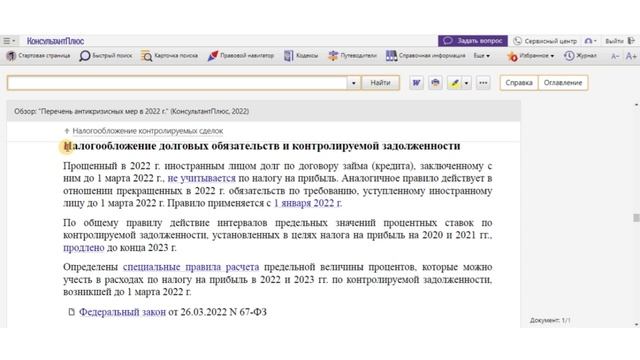Open the Журнал history
Image resolution: width=640 pixels, height=360 pixels.
580,56
